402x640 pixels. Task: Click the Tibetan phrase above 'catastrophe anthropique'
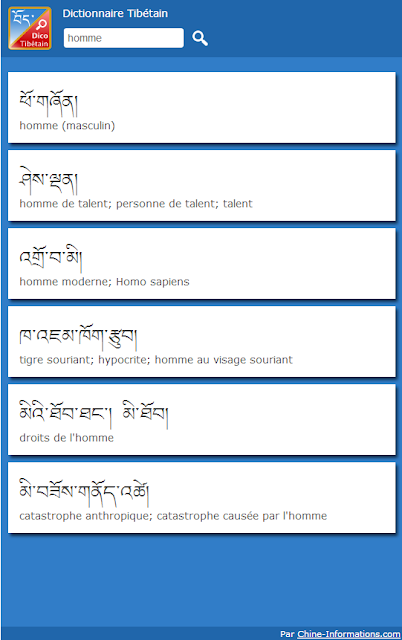84,492
